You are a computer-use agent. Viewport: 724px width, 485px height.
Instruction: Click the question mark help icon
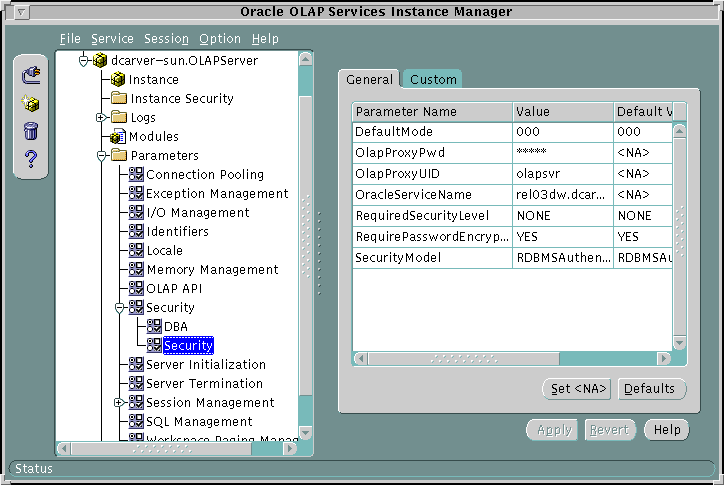pos(31,158)
